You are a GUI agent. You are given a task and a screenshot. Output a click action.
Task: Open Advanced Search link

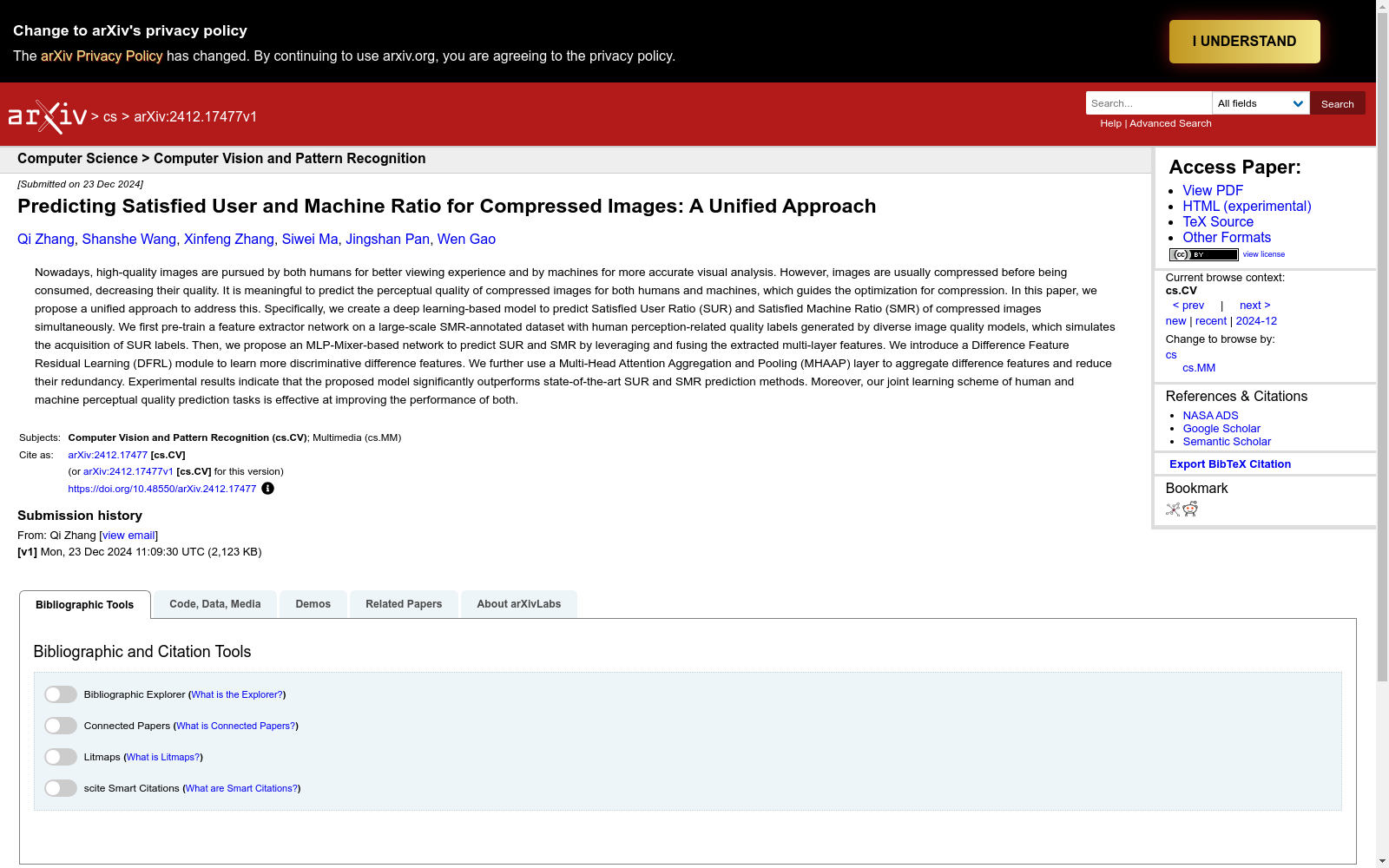click(x=1170, y=123)
